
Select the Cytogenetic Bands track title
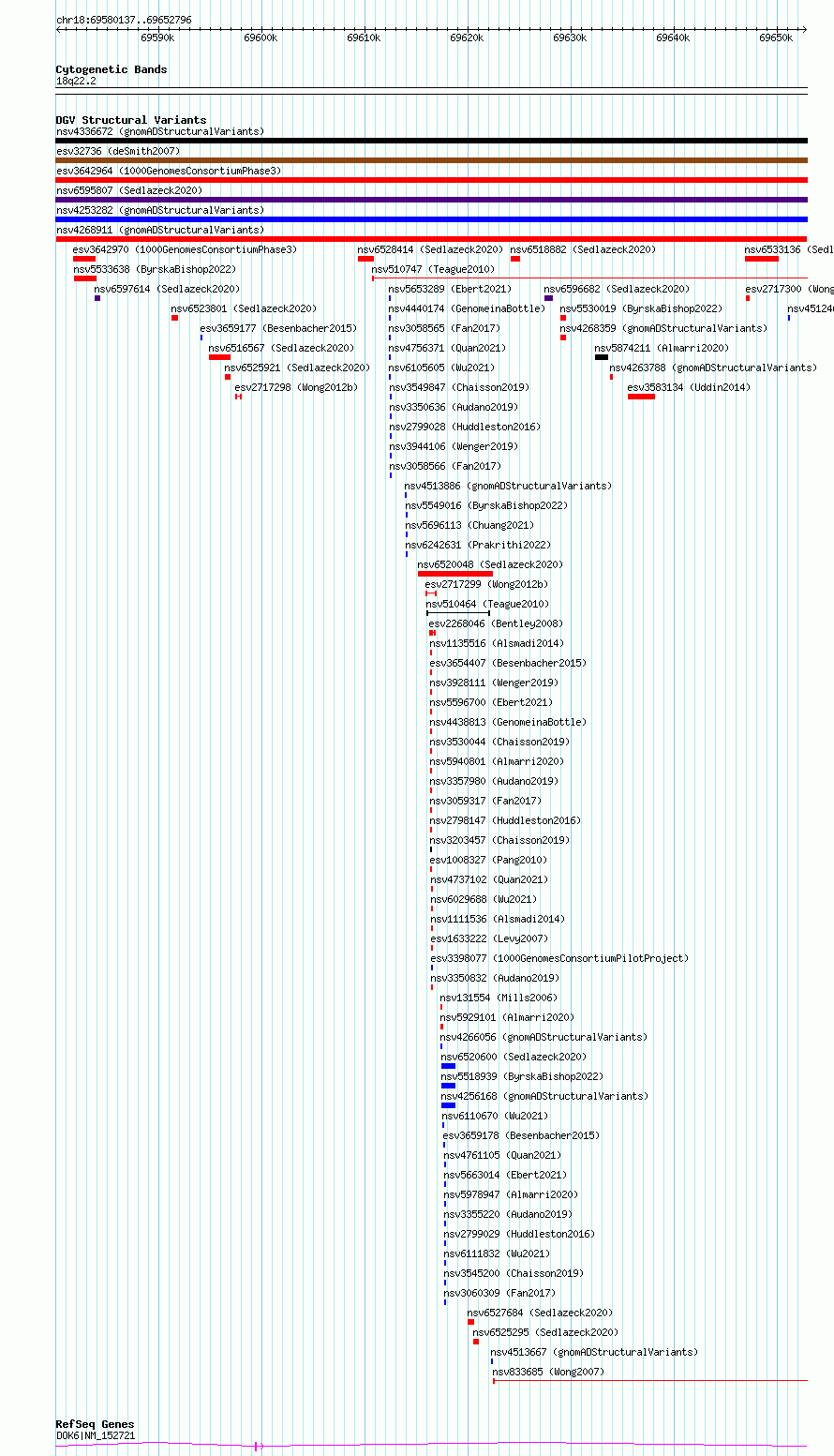[x=112, y=69]
